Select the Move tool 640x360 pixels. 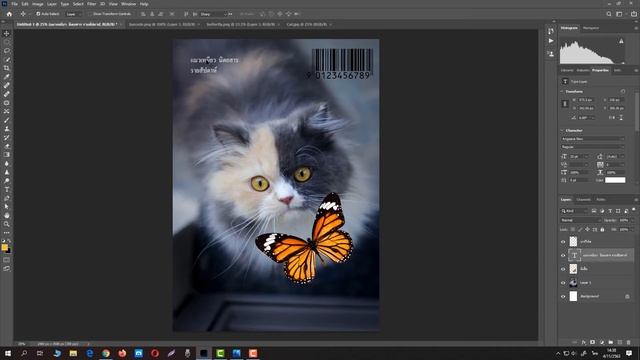point(7,33)
